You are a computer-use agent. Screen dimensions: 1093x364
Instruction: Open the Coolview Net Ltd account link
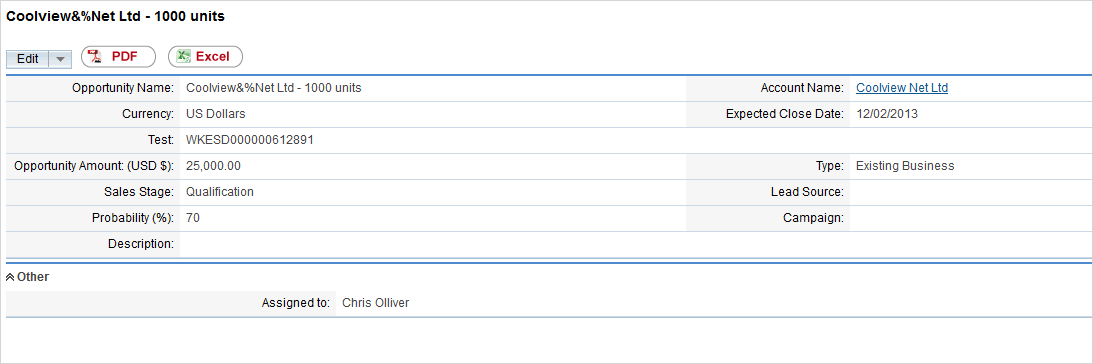(x=902, y=88)
